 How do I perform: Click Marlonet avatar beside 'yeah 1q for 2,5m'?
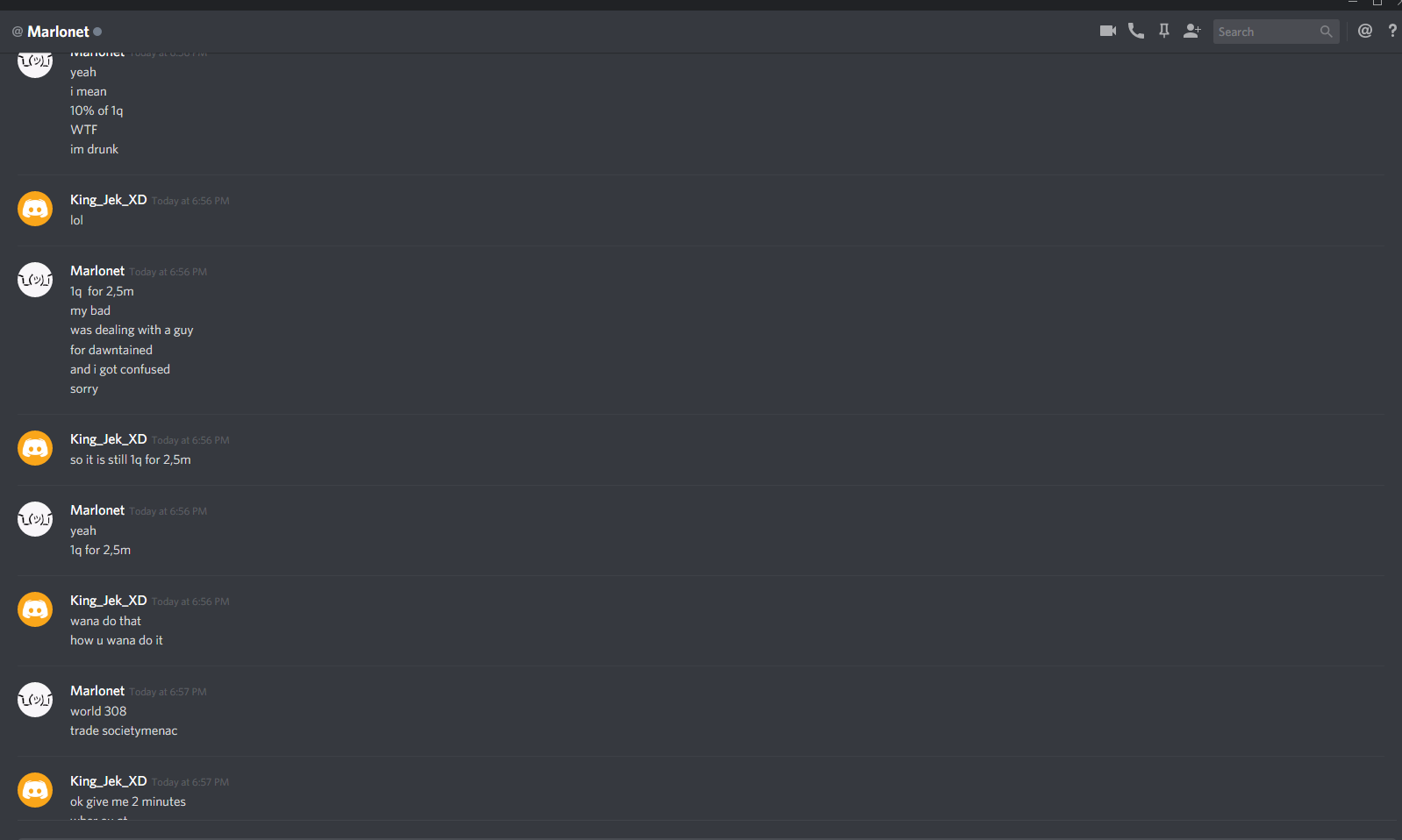point(35,519)
